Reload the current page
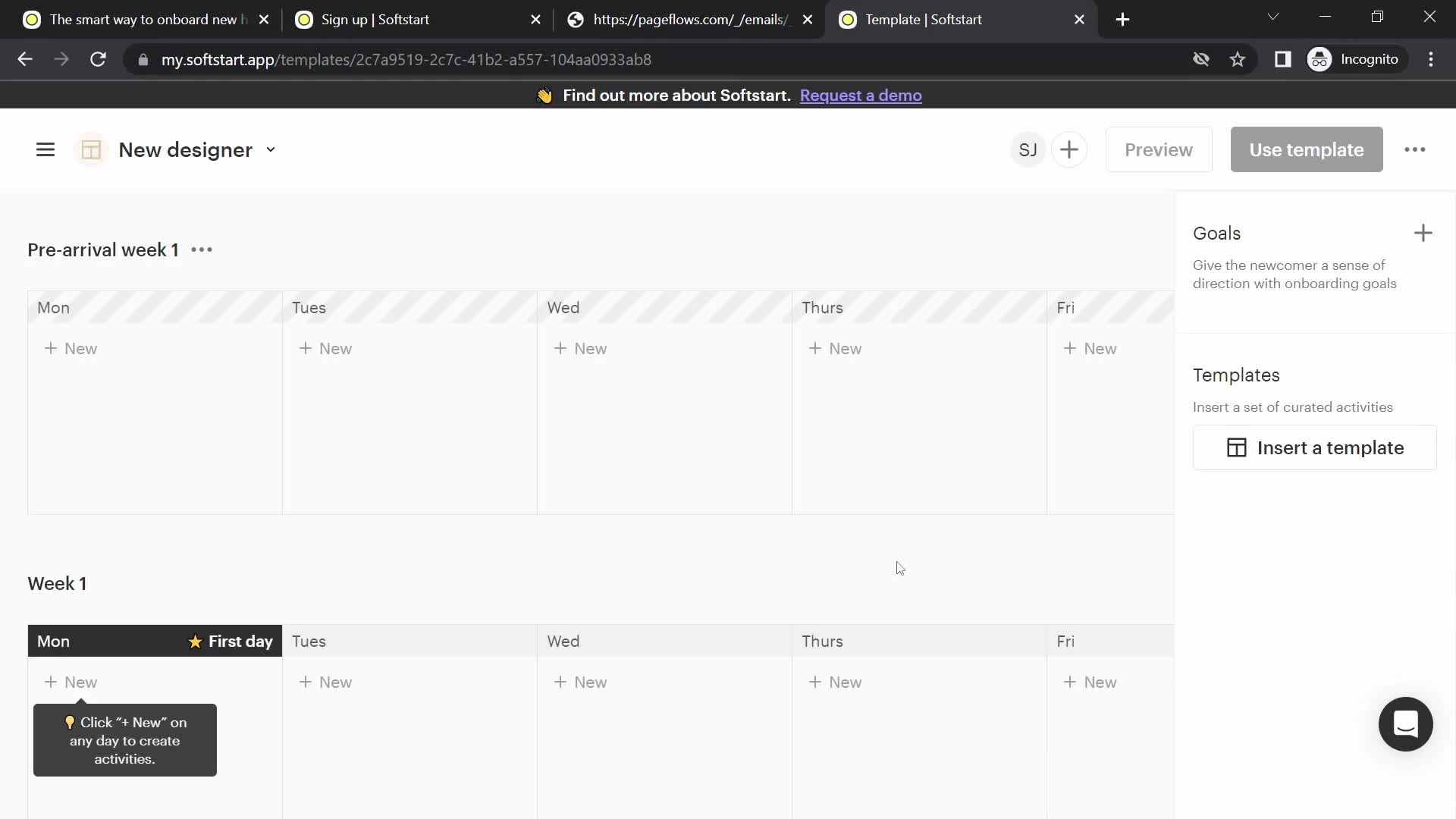 click(x=98, y=59)
